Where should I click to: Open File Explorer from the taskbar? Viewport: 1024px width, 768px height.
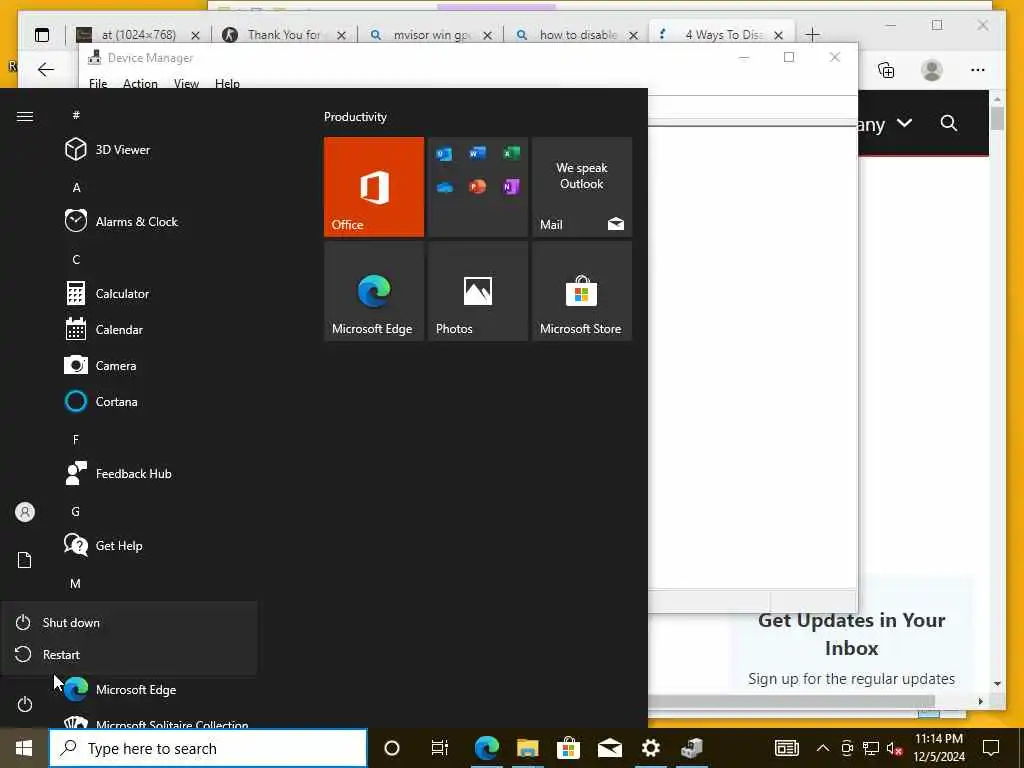click(x=528, y=748)
